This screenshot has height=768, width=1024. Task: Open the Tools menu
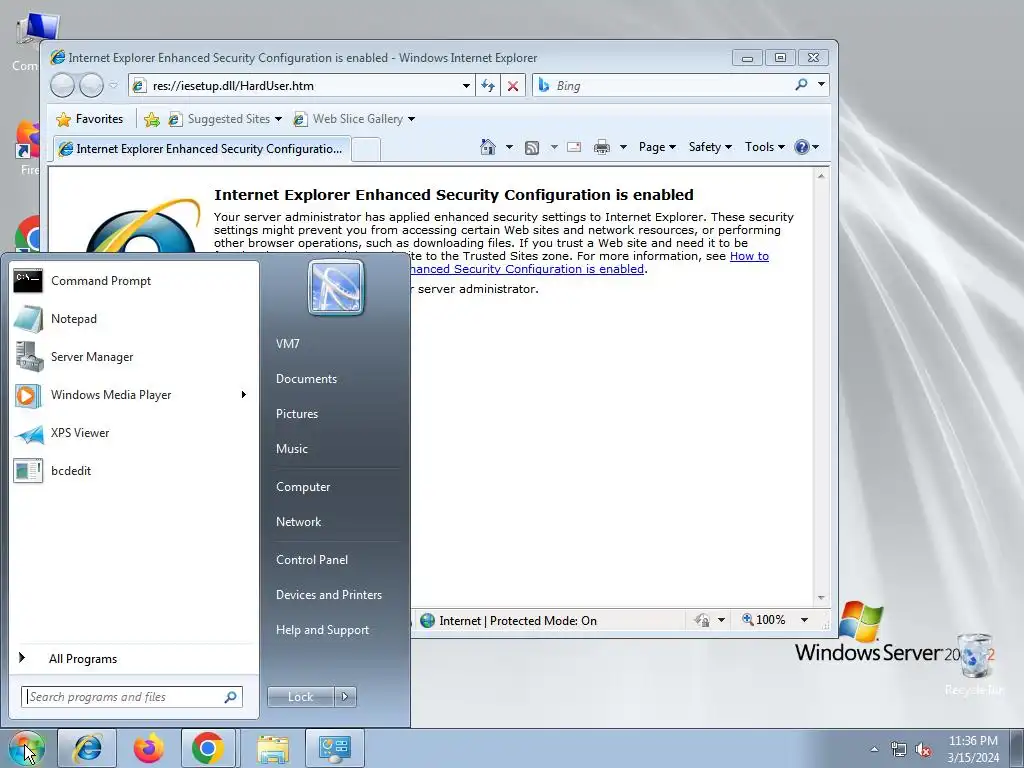pyautogui.click(x=765, y=147)
